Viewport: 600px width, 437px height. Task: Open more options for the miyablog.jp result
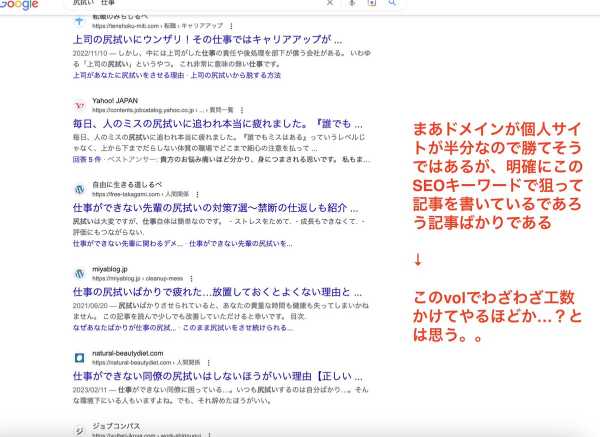point(191,279)
